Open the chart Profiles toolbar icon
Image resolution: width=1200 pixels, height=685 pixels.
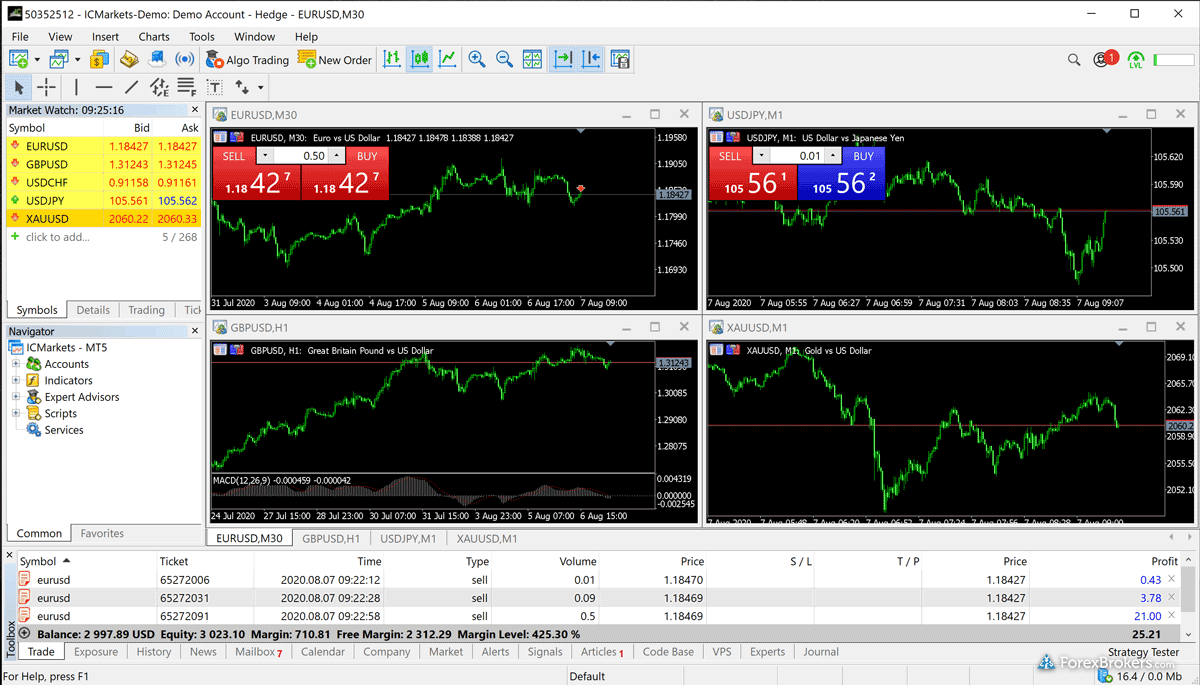coord(59,60)
